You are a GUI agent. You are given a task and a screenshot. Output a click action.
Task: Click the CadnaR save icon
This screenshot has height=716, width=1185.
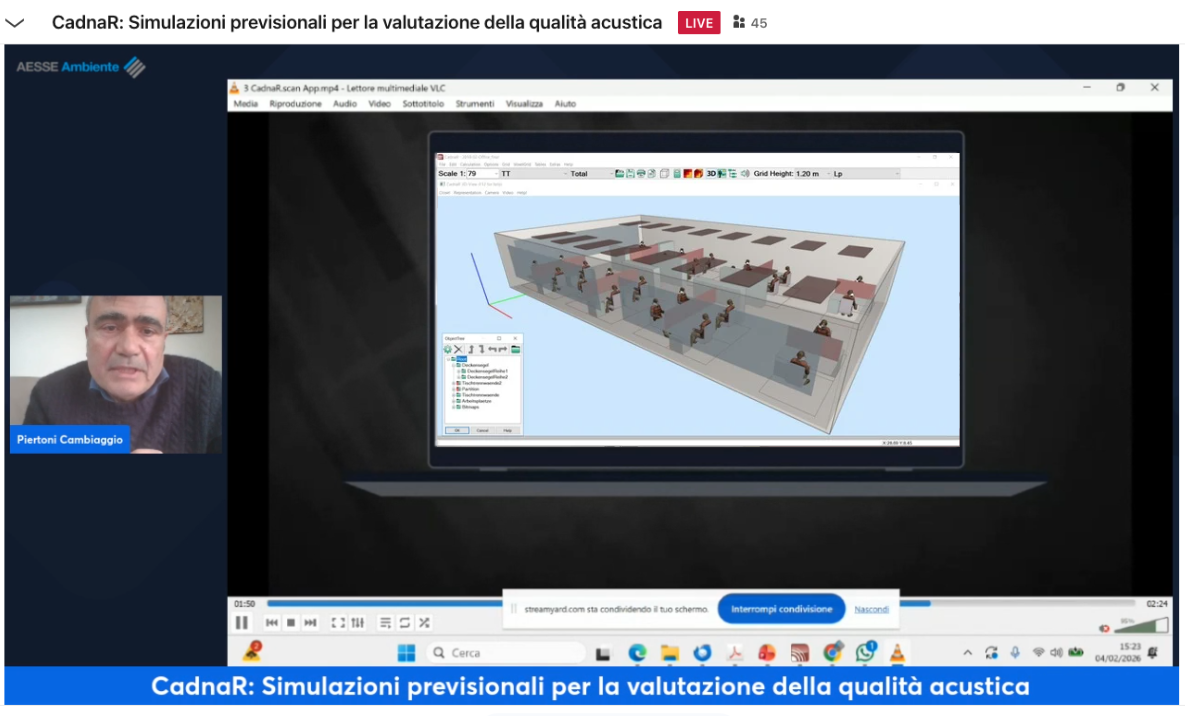630,174
